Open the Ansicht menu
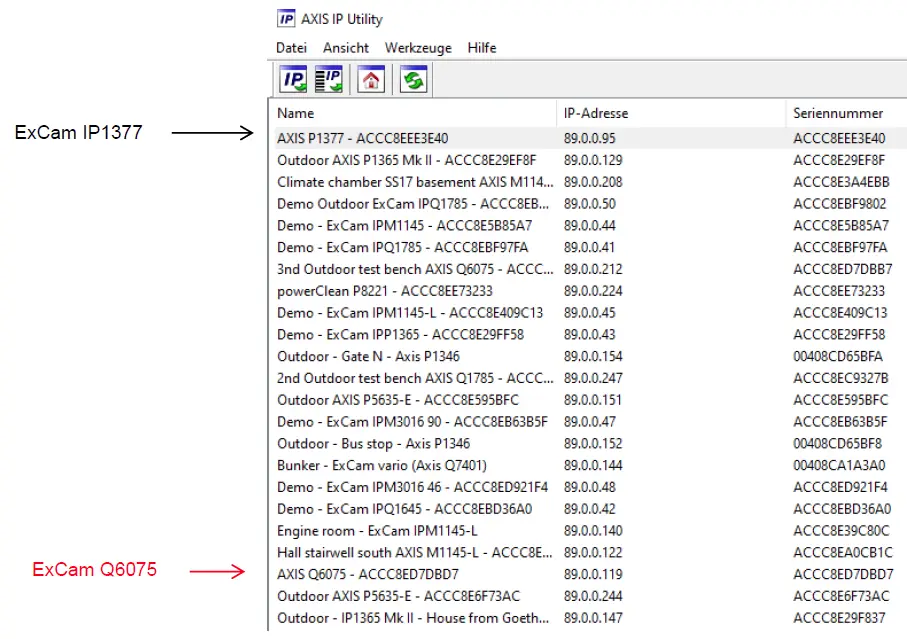This screenshot has height=639, width=907. click(346, 48)
